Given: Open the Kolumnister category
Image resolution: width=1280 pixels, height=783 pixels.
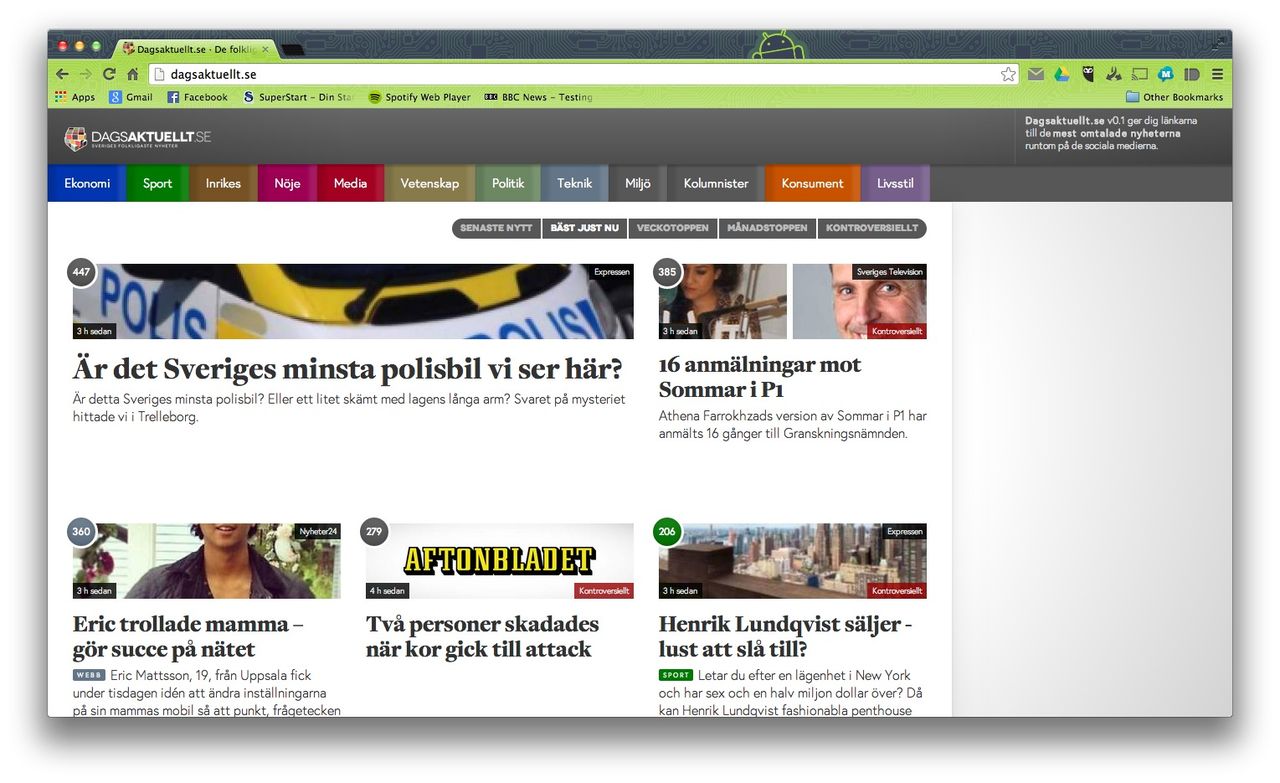Looking at the screenshot, I should [716, 184].
